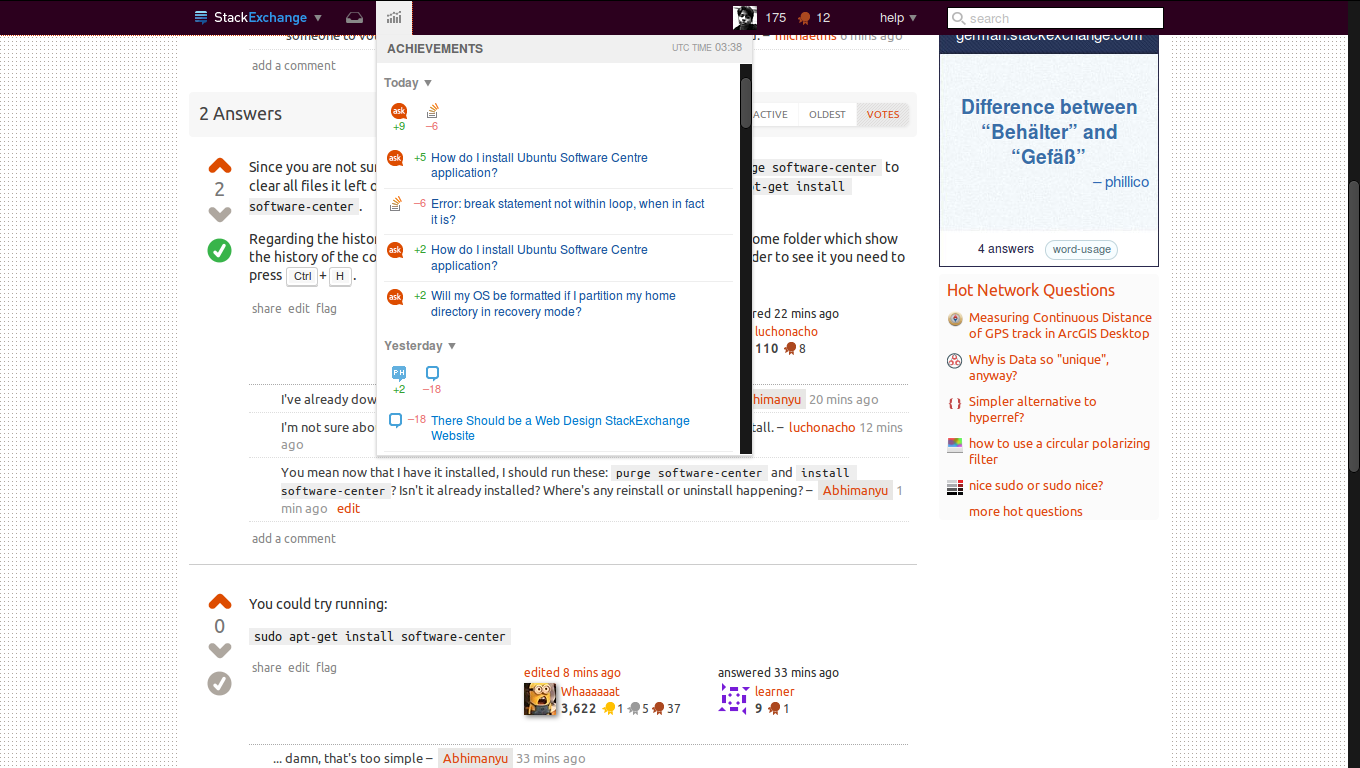Click the Stack Overflow −6 summary icon

coord(432,117)
